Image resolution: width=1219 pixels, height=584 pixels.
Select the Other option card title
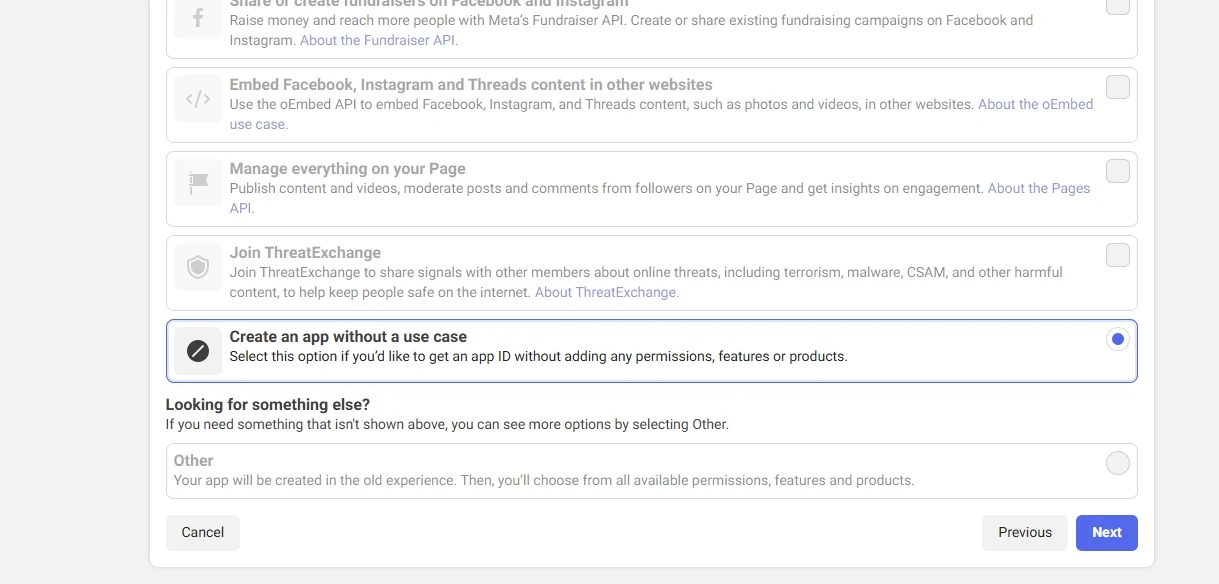[x=193, y=461]
